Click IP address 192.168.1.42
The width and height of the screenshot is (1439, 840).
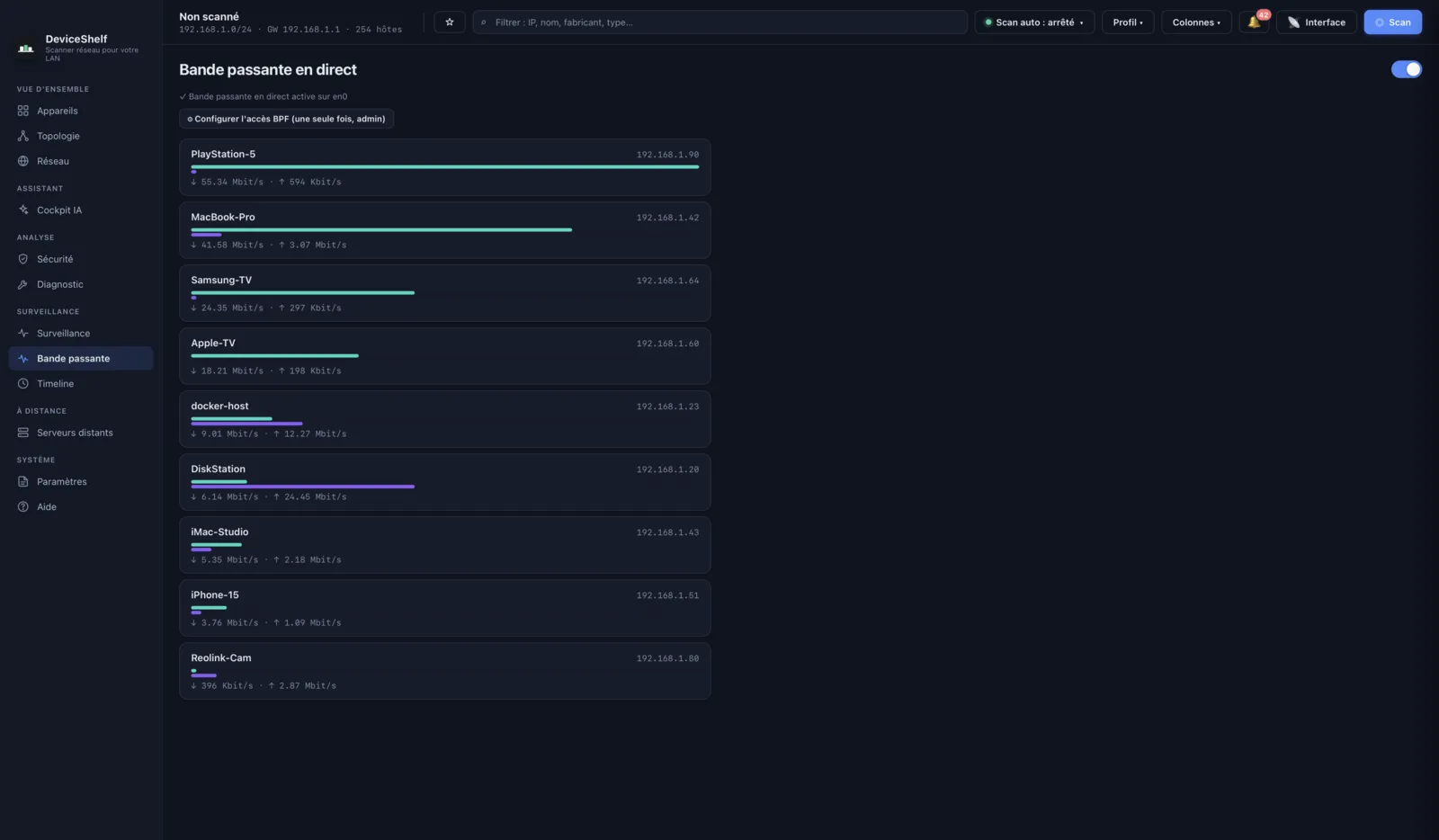pyautogui.click(x=667, y=218)
